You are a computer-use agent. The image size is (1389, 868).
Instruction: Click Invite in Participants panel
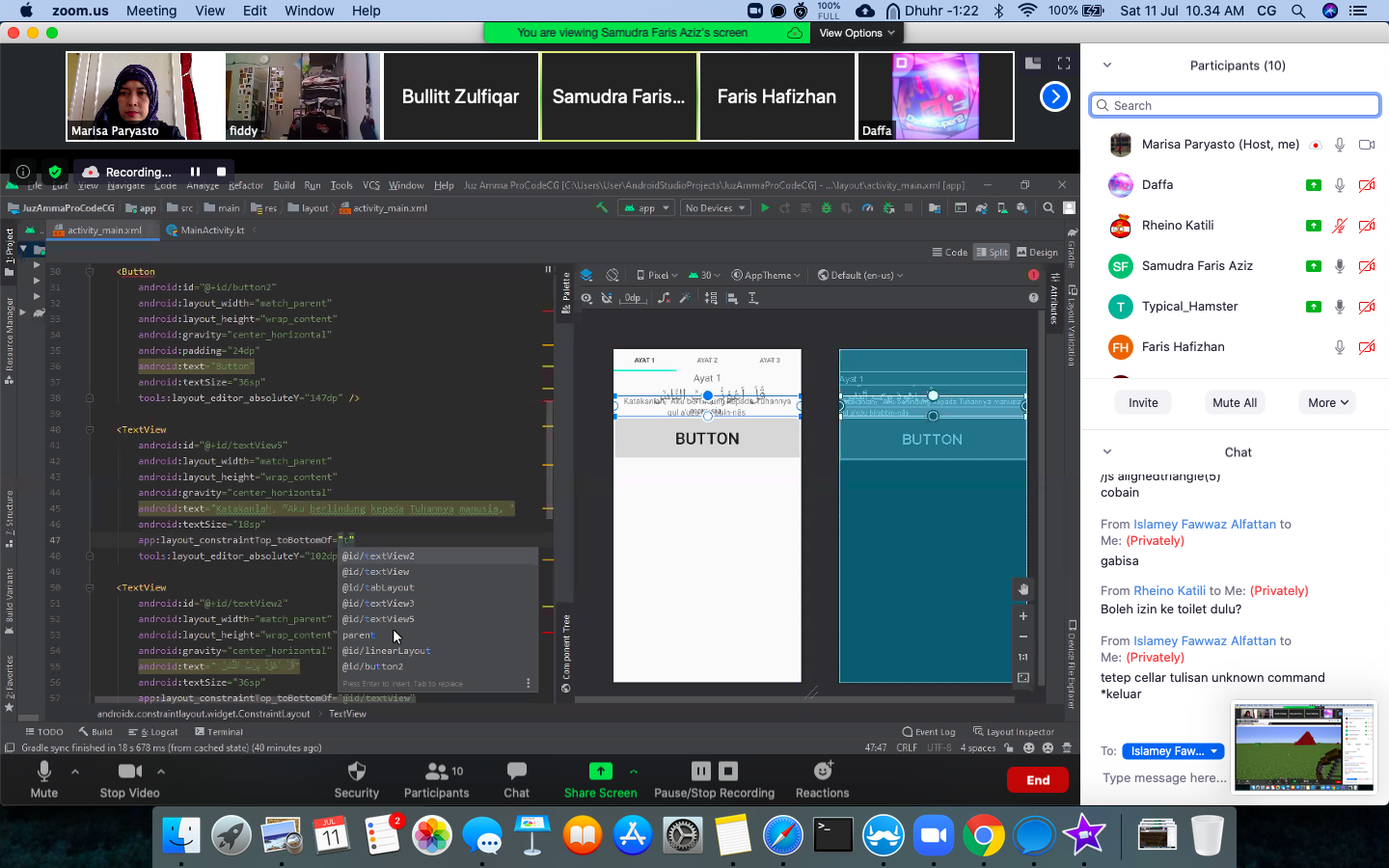click(x=1143, y=403)
